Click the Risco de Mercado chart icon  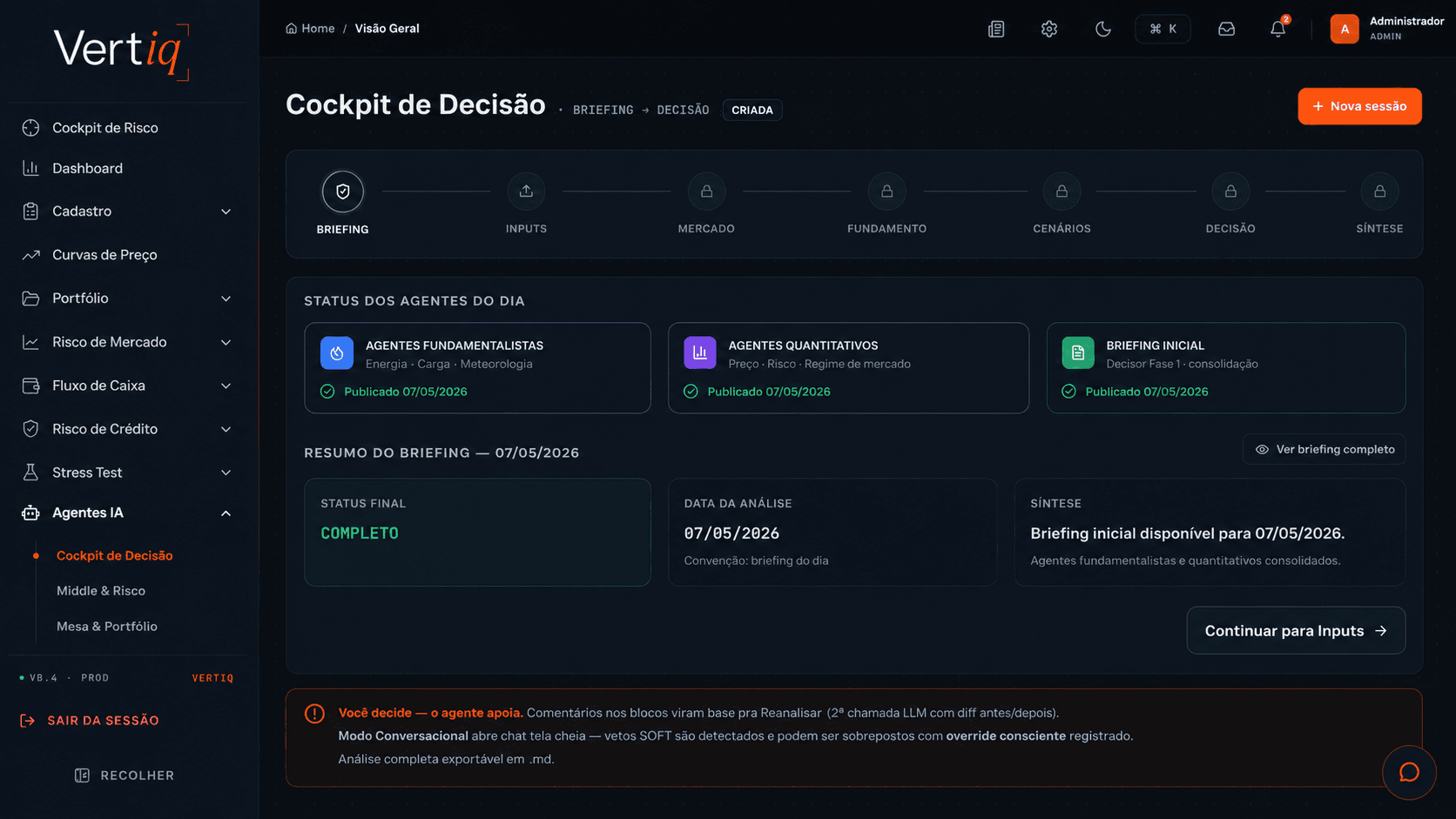click(x=30, y=342)
